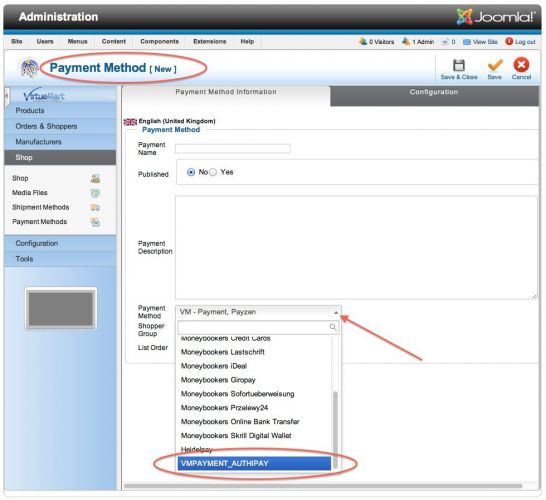Open Payment Methods link
The image size is (546, 500).
pos(39,222)
